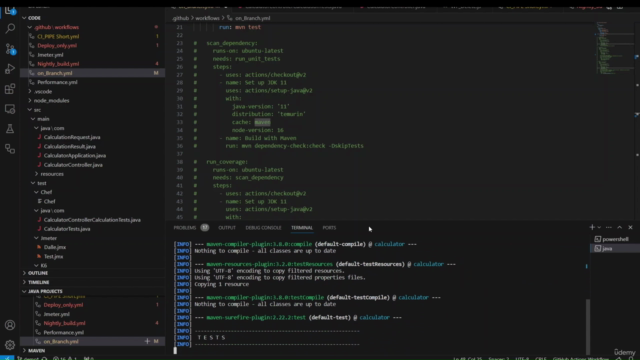Viewport: 640px width, 360px height.
Task: Click plus icon on on_Branch.yml Java Projects row
Action: pos(147,341)
